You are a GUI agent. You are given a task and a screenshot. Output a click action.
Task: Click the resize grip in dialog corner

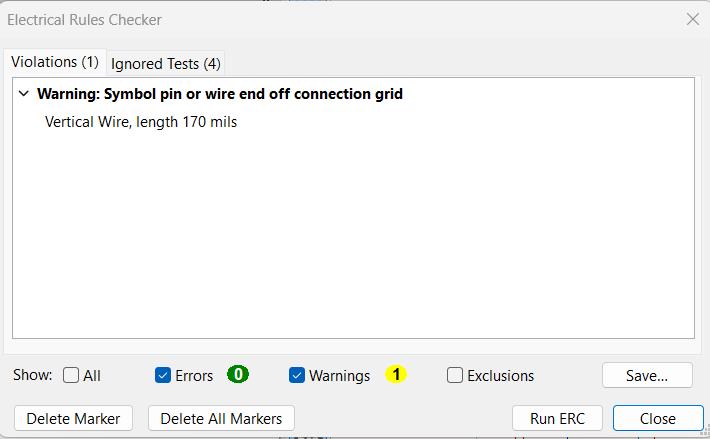[x=705, y=432]
